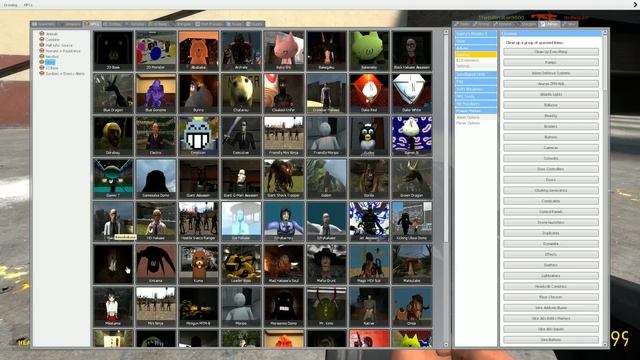Viewport: 640px width, 360px height.
Task: Click the Cameras cleanup button
Action: click(x=551, y=148)
